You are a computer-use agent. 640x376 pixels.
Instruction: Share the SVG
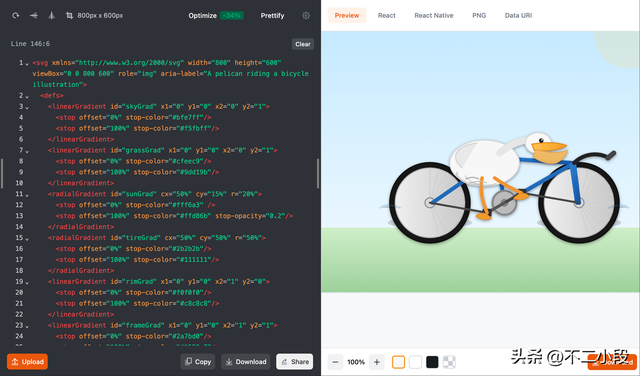[x=295, y=362]
